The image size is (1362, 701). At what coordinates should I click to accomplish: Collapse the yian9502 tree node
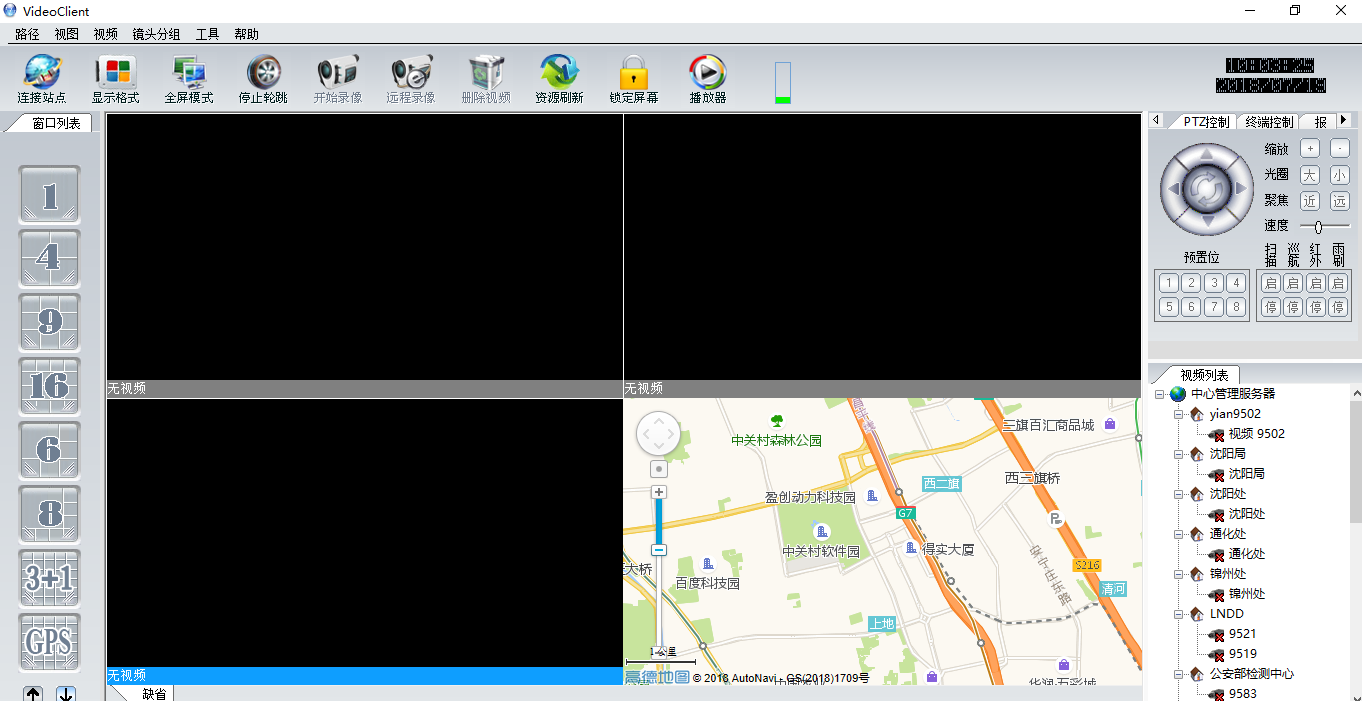click(1179, 414)
